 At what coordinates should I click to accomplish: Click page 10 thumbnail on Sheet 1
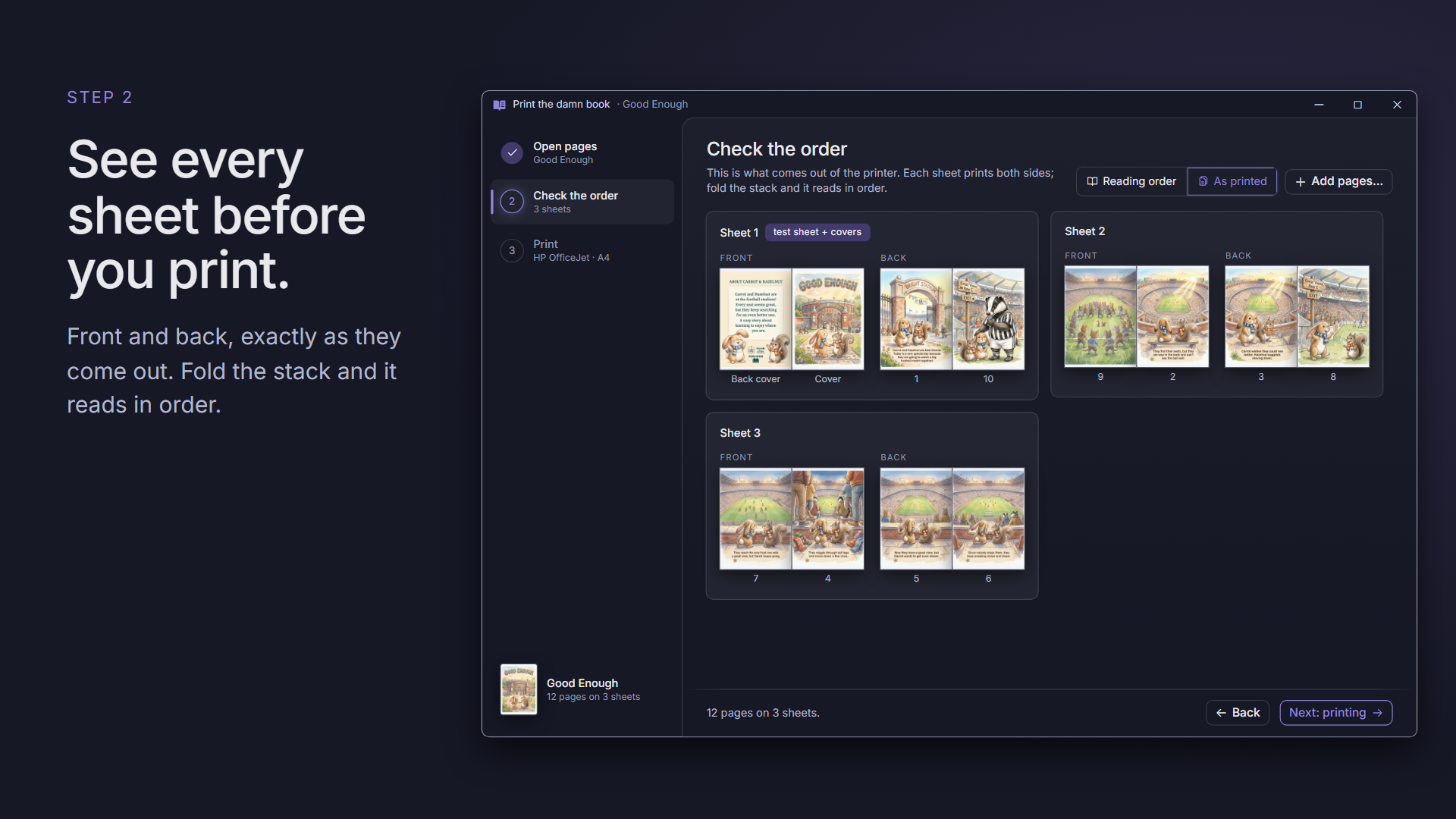[988, 318]
